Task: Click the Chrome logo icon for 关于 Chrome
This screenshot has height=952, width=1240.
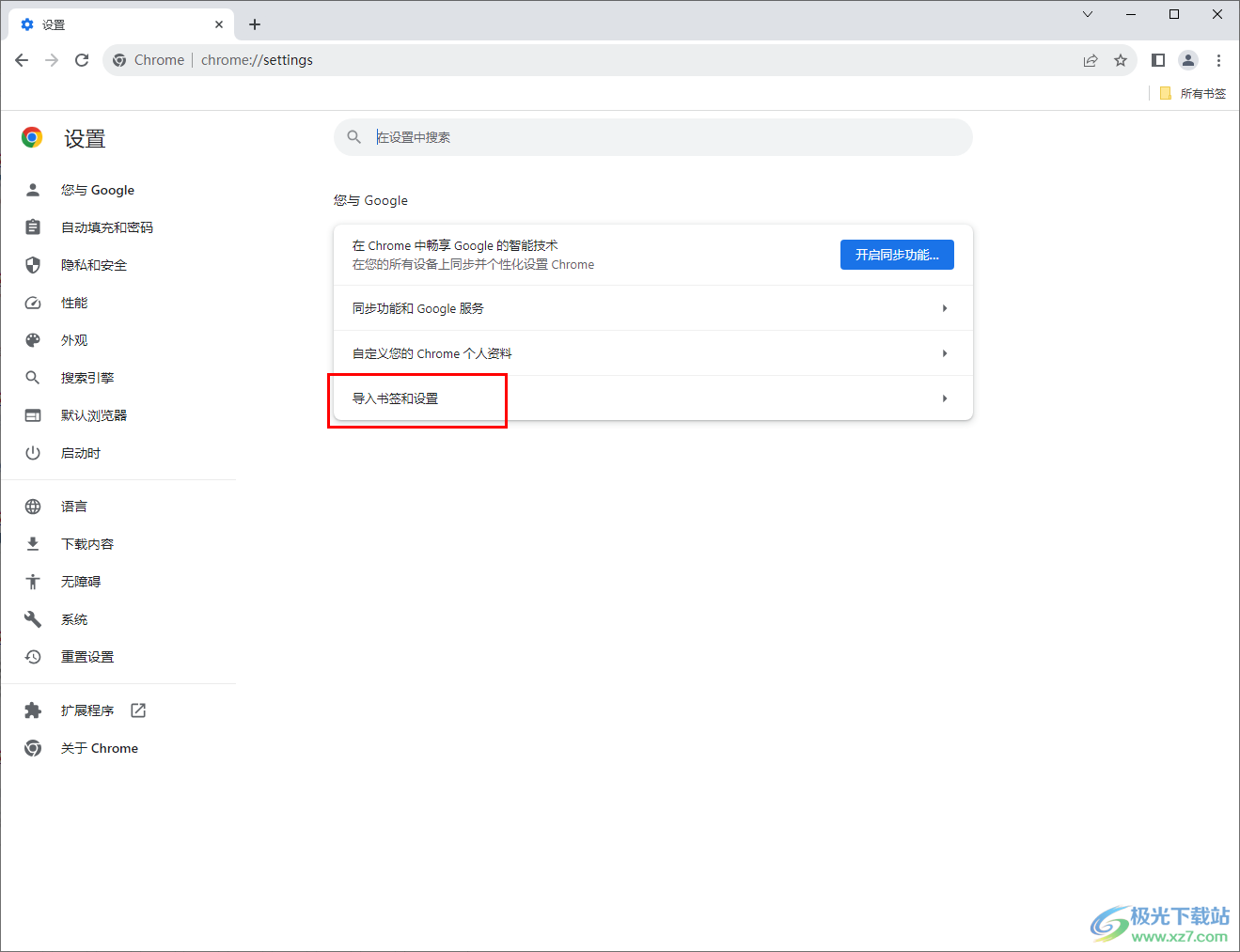Action: [33, 748]
